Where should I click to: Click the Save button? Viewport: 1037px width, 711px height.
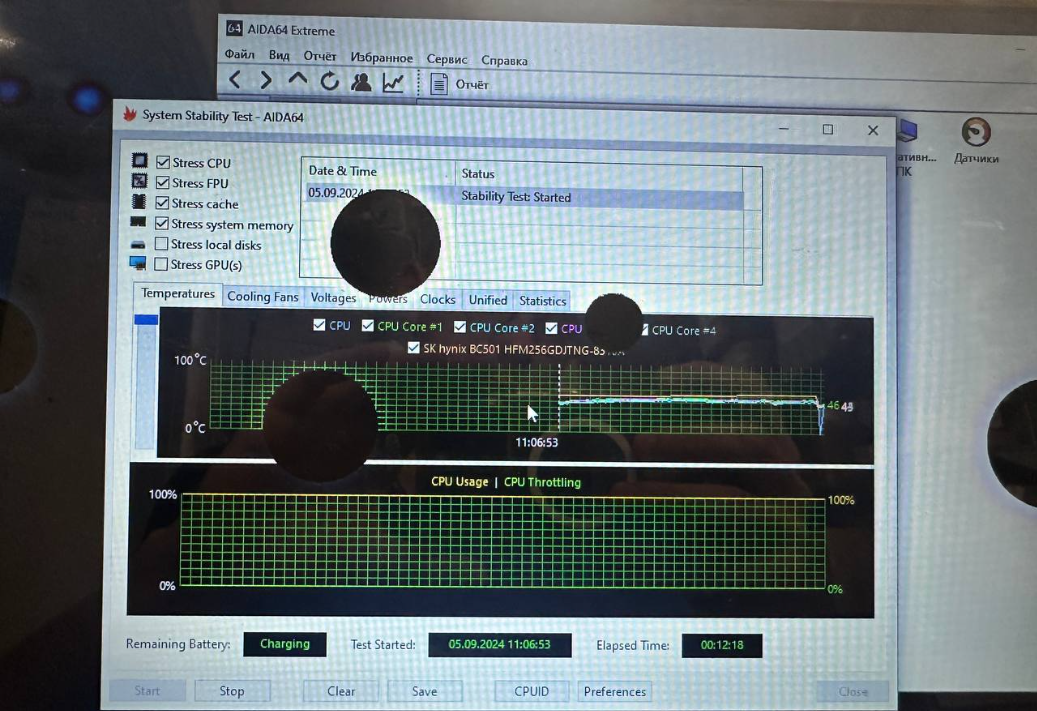click(425, 691)
